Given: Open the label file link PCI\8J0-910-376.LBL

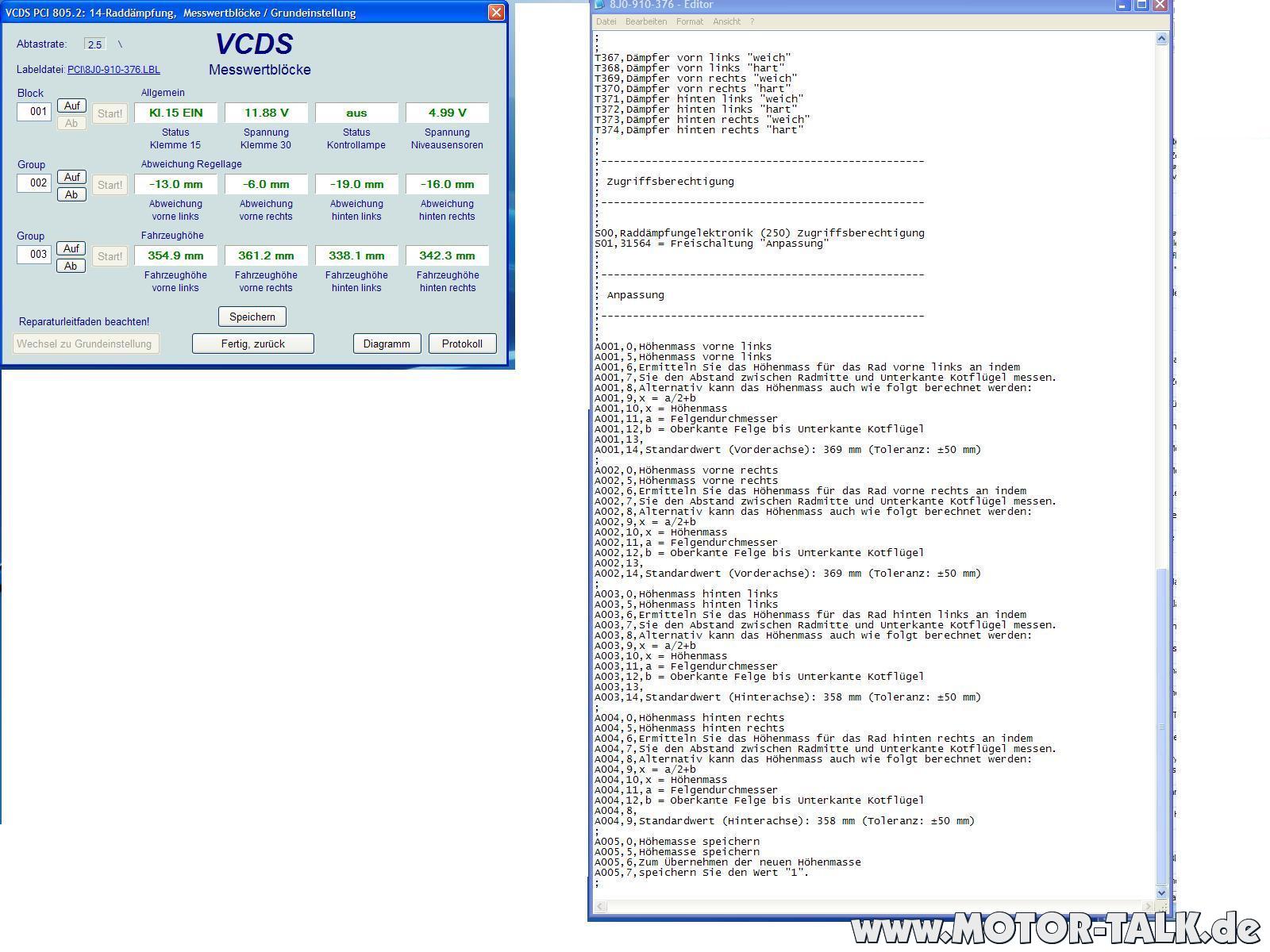Looking at the screenshot, I should coord(114,70).
